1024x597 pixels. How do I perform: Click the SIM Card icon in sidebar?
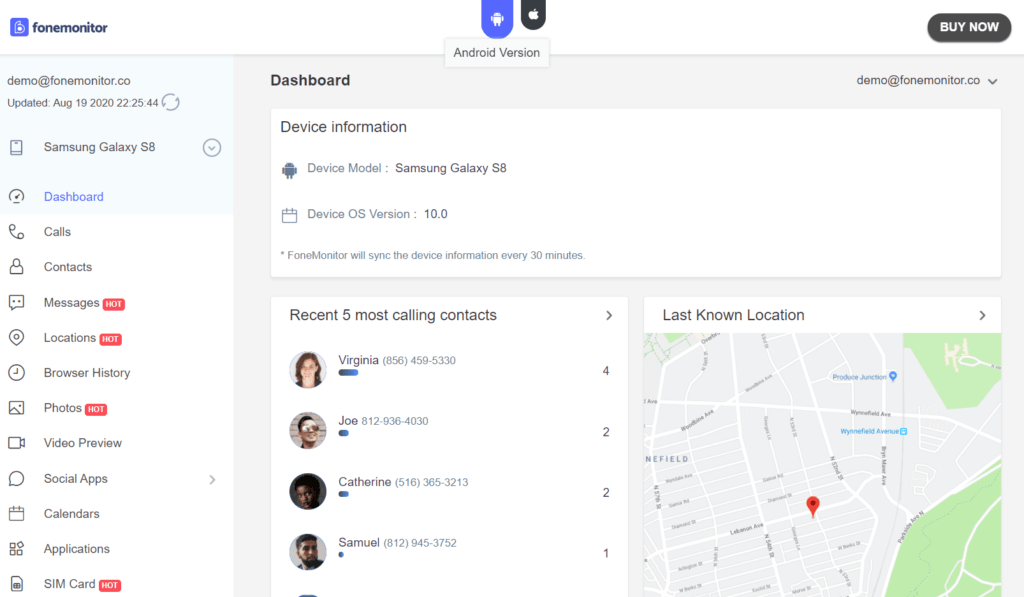pos(16,584)
